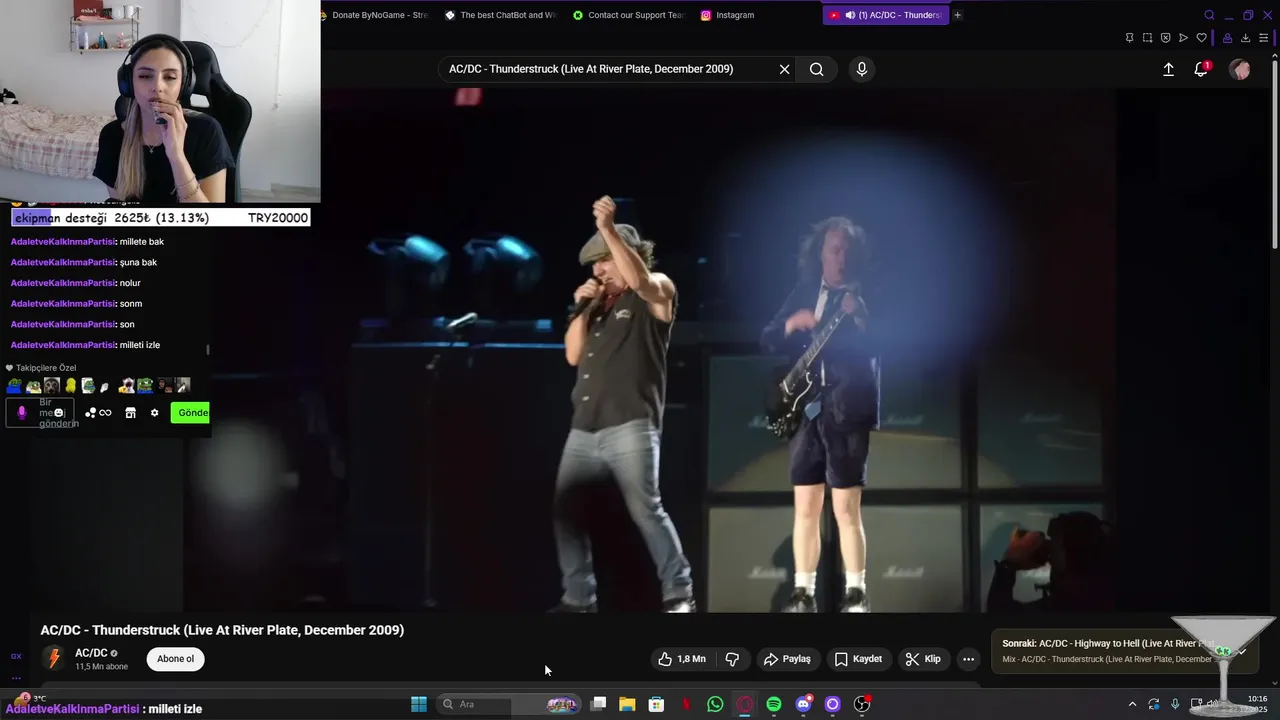This screenshot has width=1280, height=720.
Task: Like the video with 1,8 Mn likes
Action: (682, 659)
